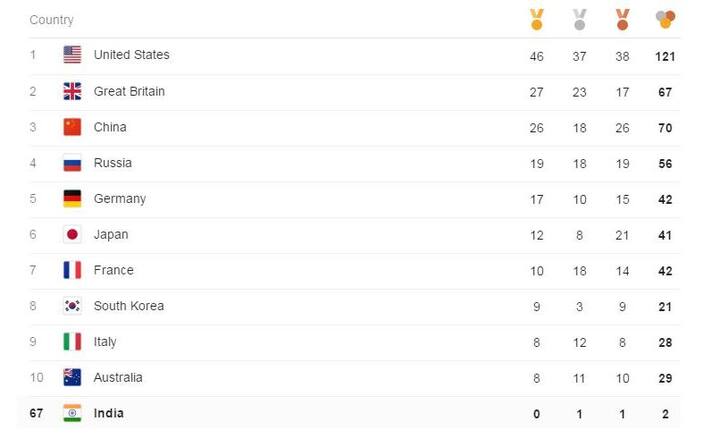Click the Great Britain flag icon
This screenshot has width=720, height=447.
click(x=72, y=91)
